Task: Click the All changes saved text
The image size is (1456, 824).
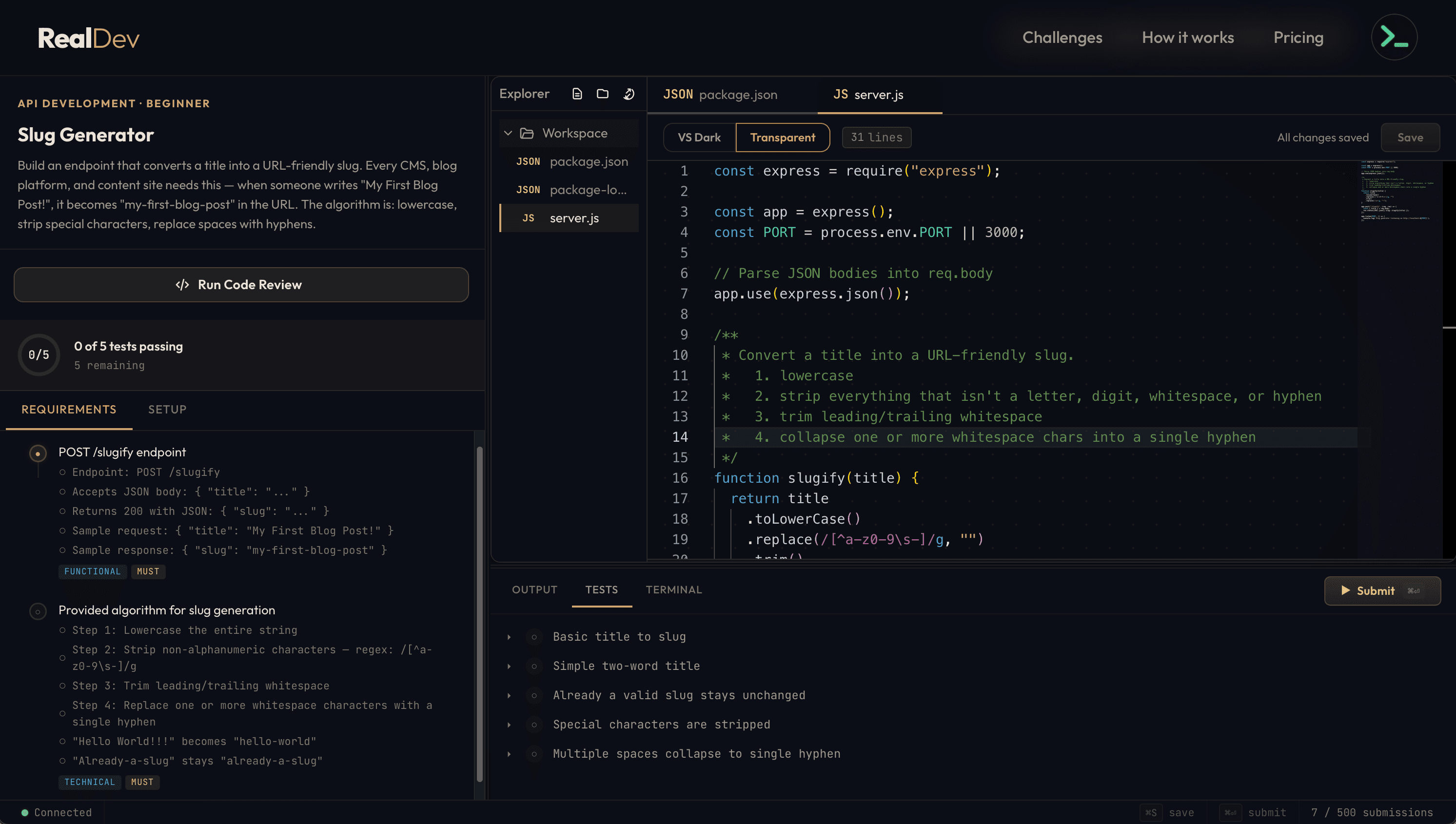Action: pos(1322,137)
